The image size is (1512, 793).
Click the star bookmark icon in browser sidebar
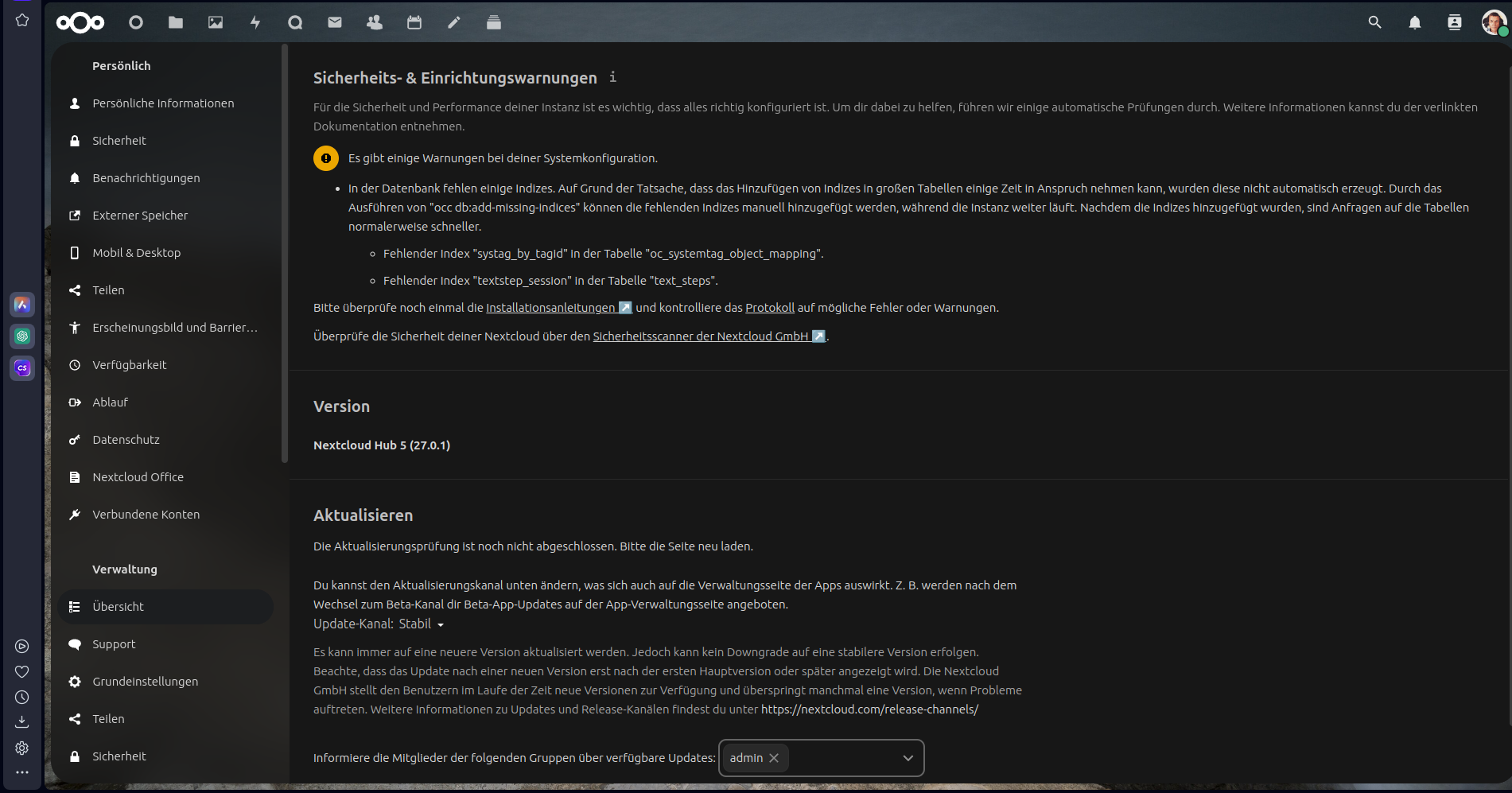(22, 20)
